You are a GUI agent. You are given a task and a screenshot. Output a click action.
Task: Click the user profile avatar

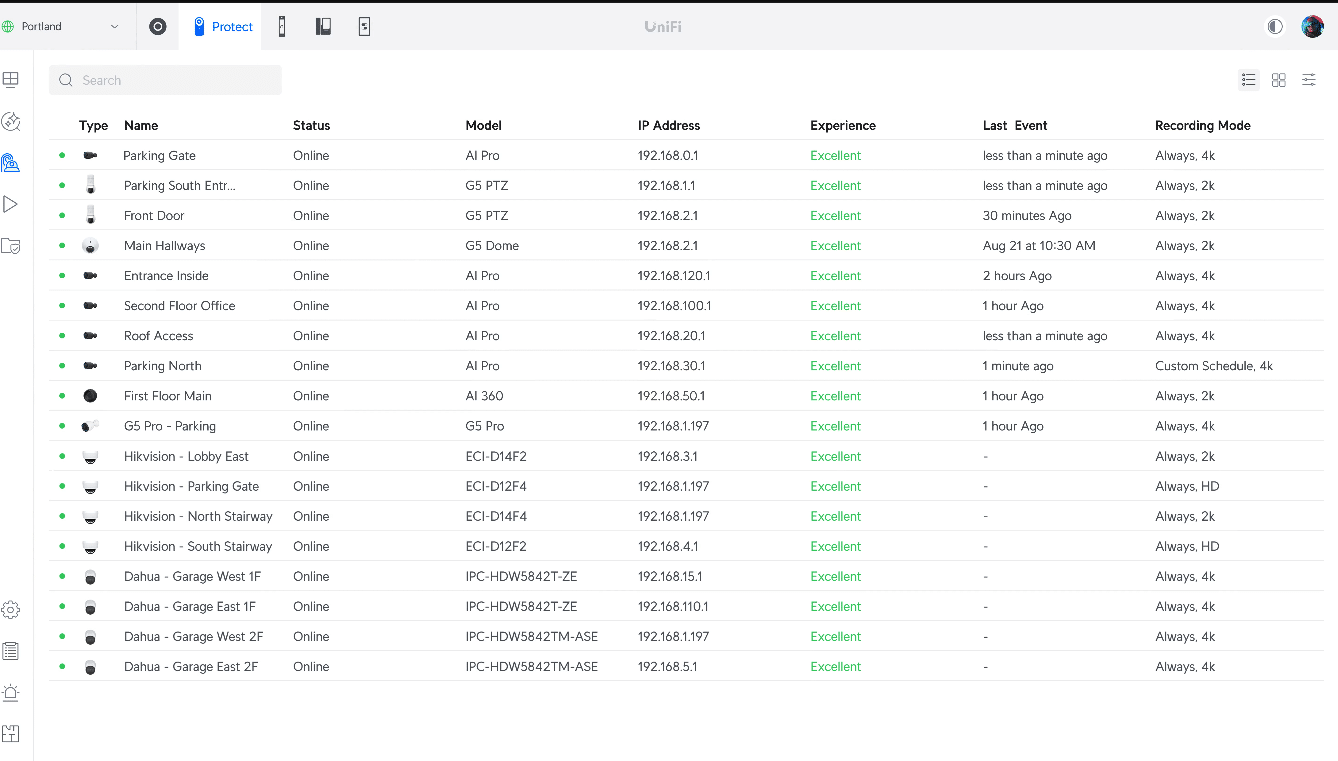[1312, 27]
